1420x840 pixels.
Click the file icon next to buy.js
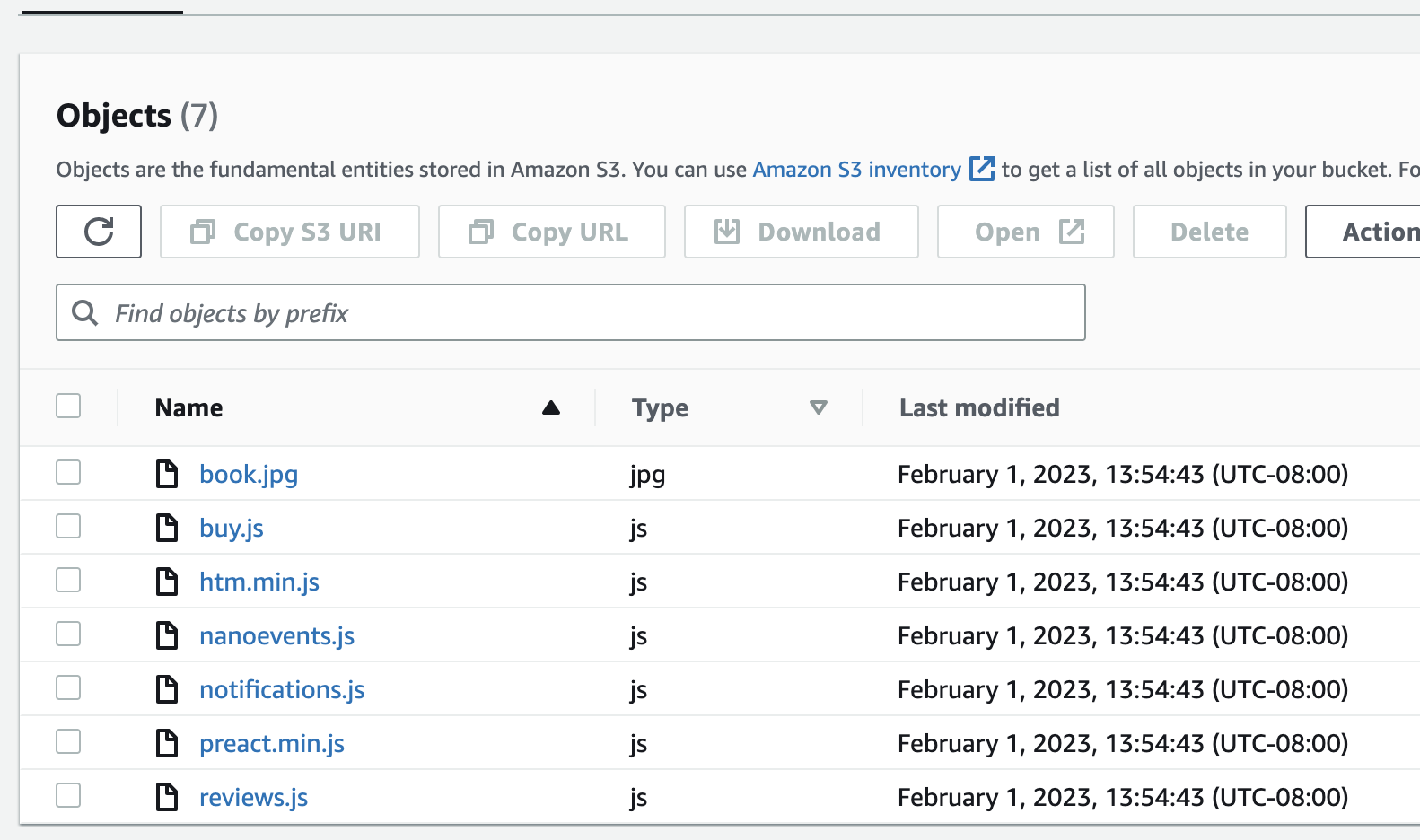coord(167,528)
